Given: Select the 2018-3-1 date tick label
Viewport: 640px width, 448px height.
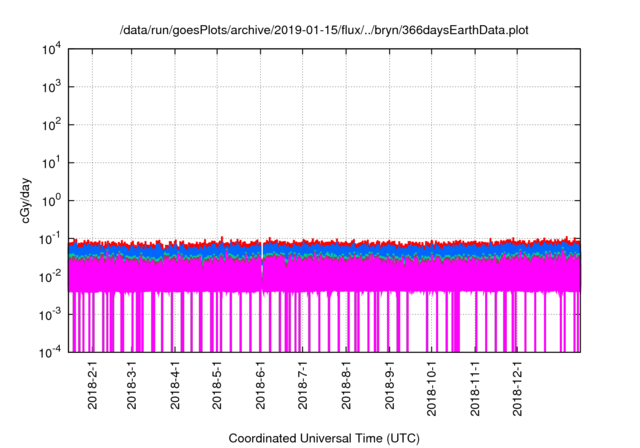Looking at the screenshot, I should pyautogui.click(x=132, y=385).
